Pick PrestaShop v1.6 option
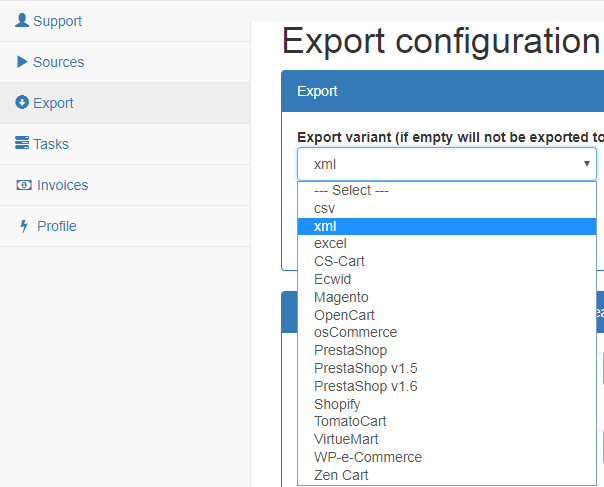Screen dimensions: 604x487 (x=447, y=386)
